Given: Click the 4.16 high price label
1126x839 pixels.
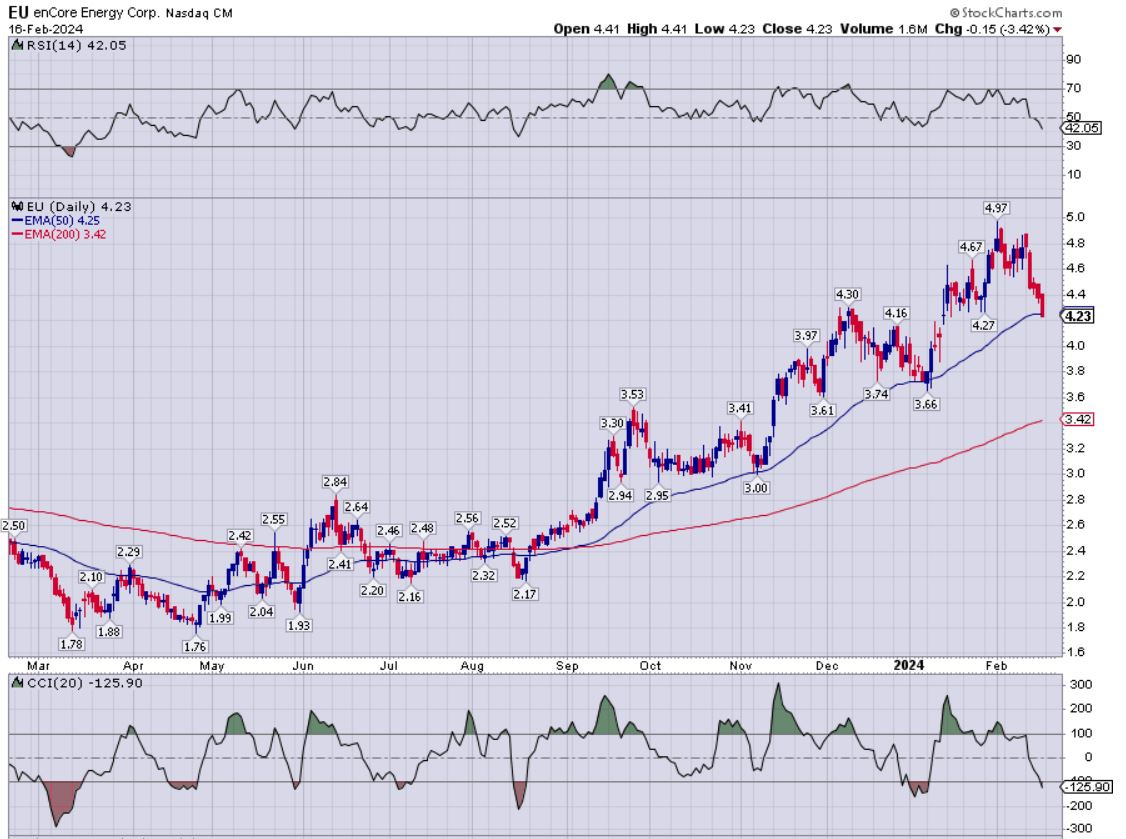Looking at the screenshot, I should [895, 313].
